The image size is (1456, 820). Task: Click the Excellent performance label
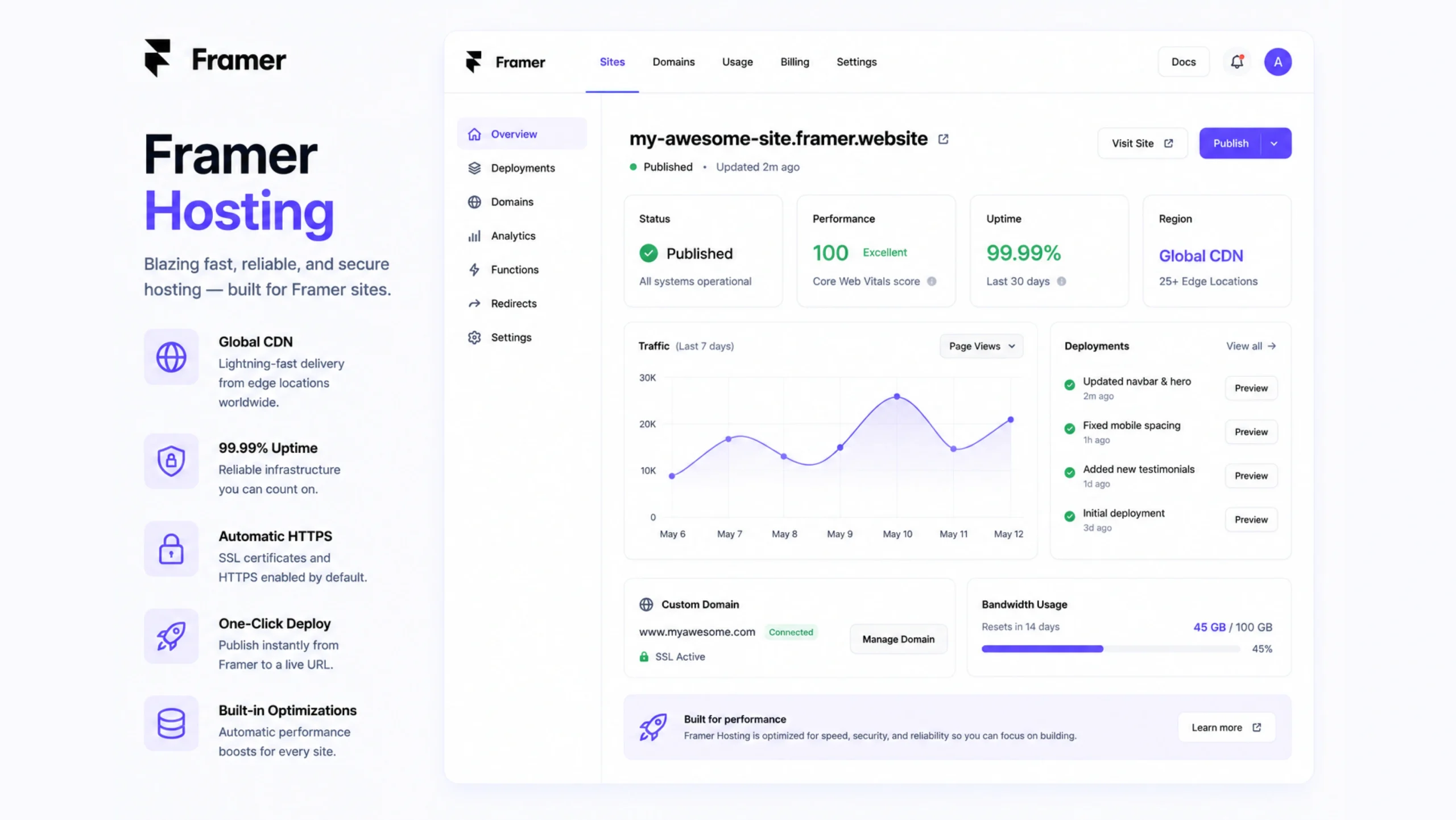(x=884, y=252)
